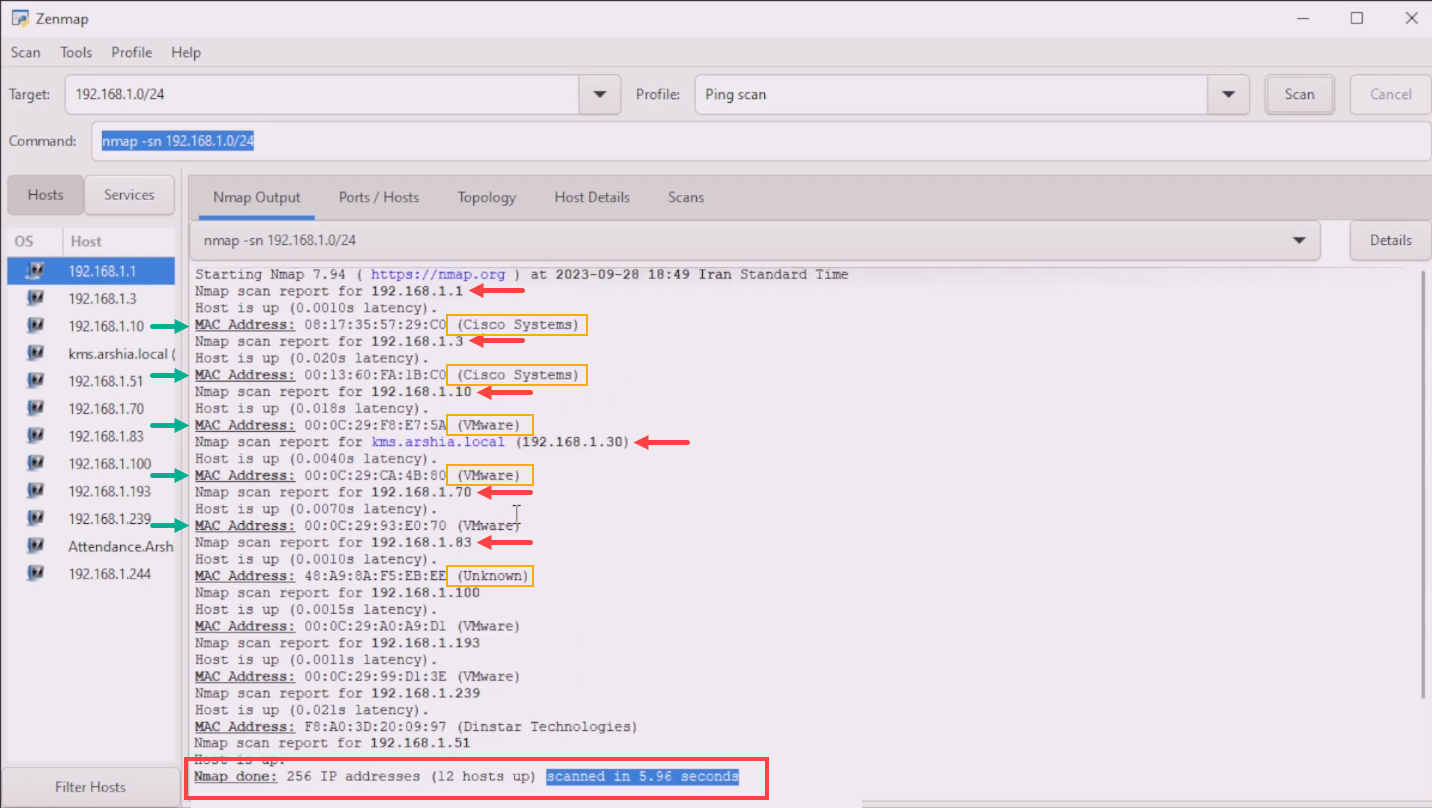Switch to the Topology tab

[x=487, y=197]
